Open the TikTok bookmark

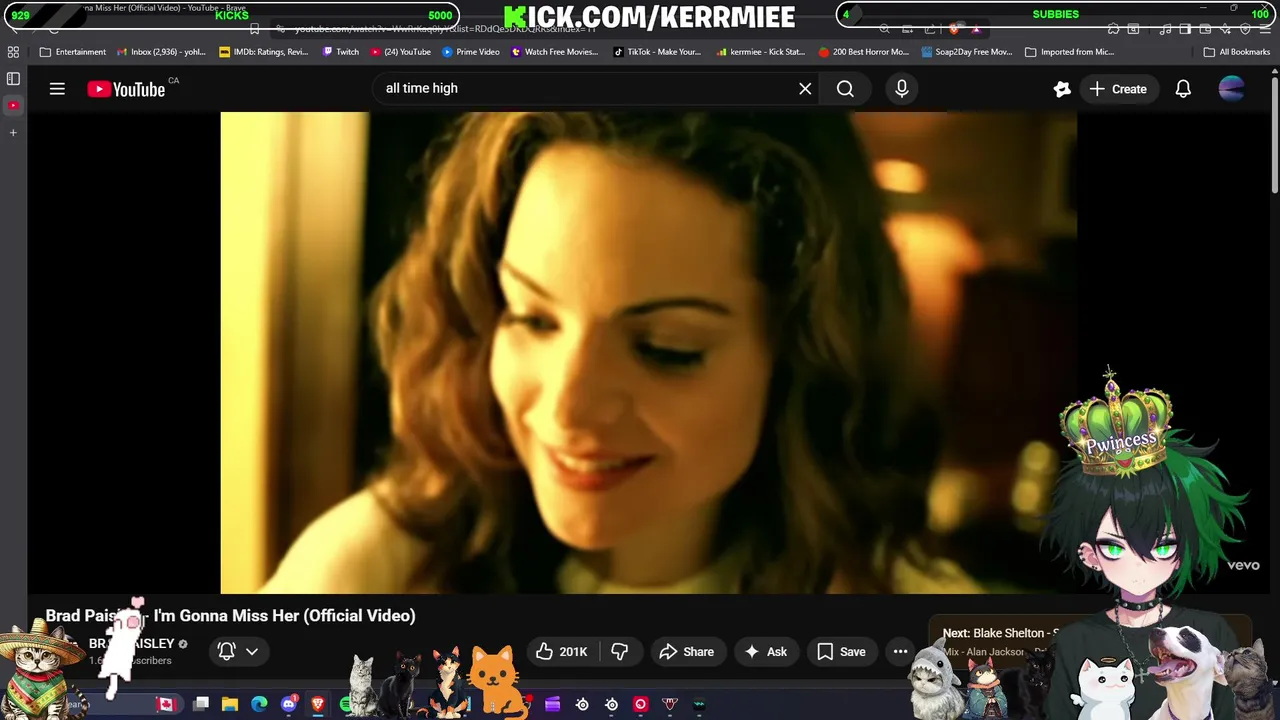(x=657, y=52)
